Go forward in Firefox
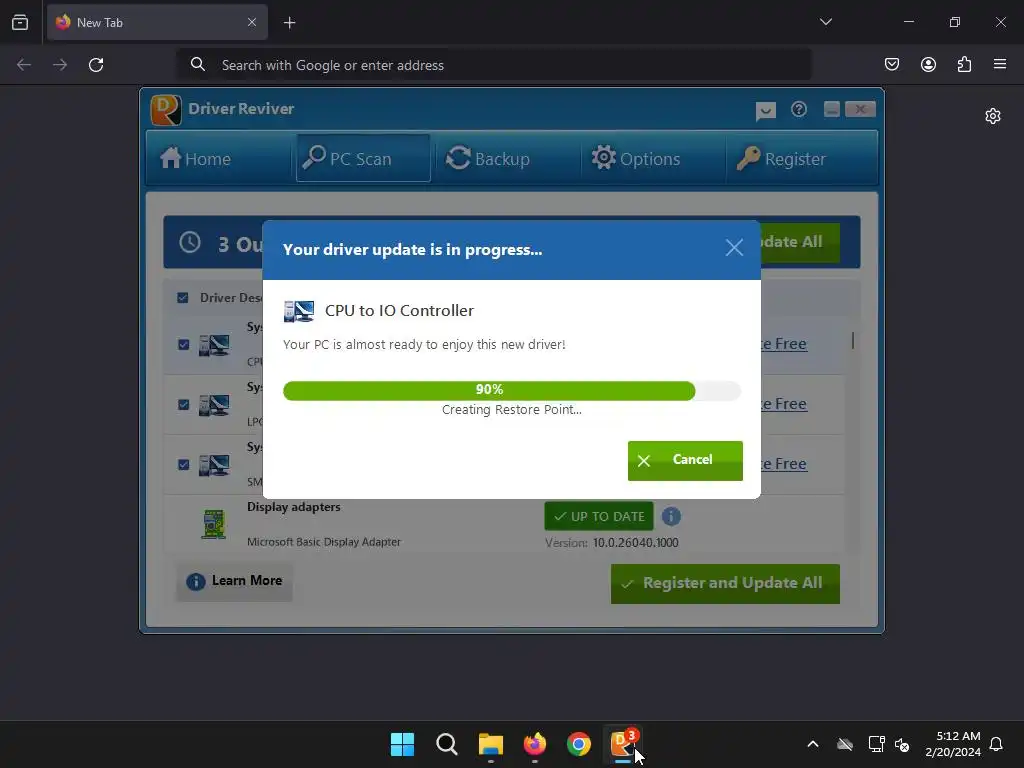The width and height of the screenshot is (1024, 768). click(60, 65)
